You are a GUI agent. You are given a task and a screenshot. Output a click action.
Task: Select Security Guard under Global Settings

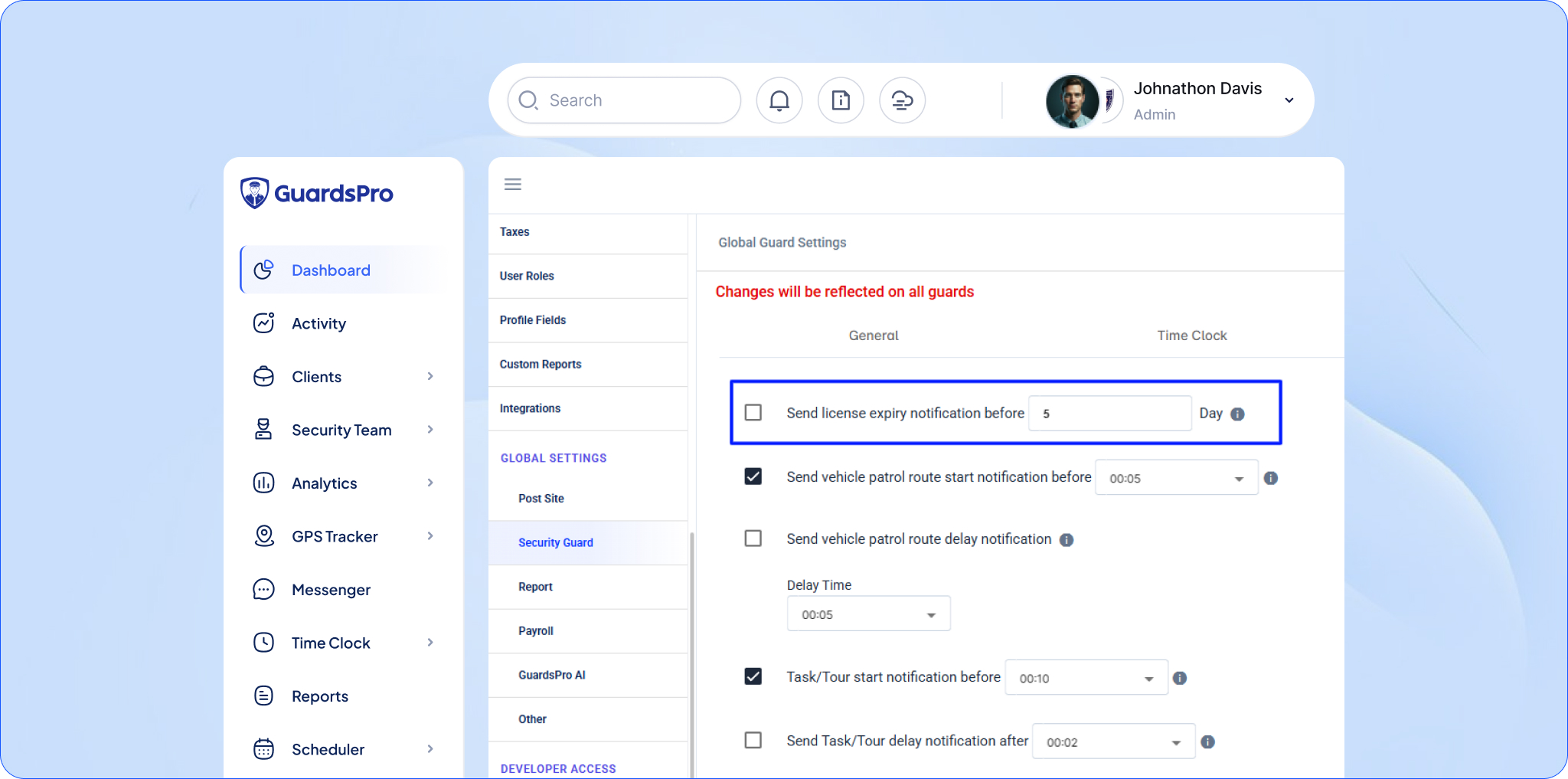pos(588,542)
